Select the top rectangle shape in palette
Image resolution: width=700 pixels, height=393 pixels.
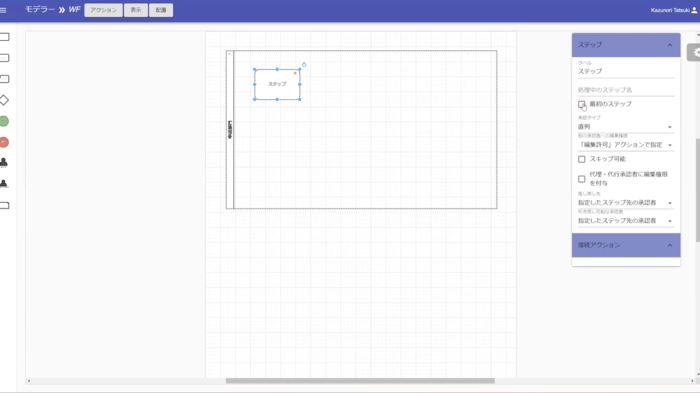(x=4, y=37)
